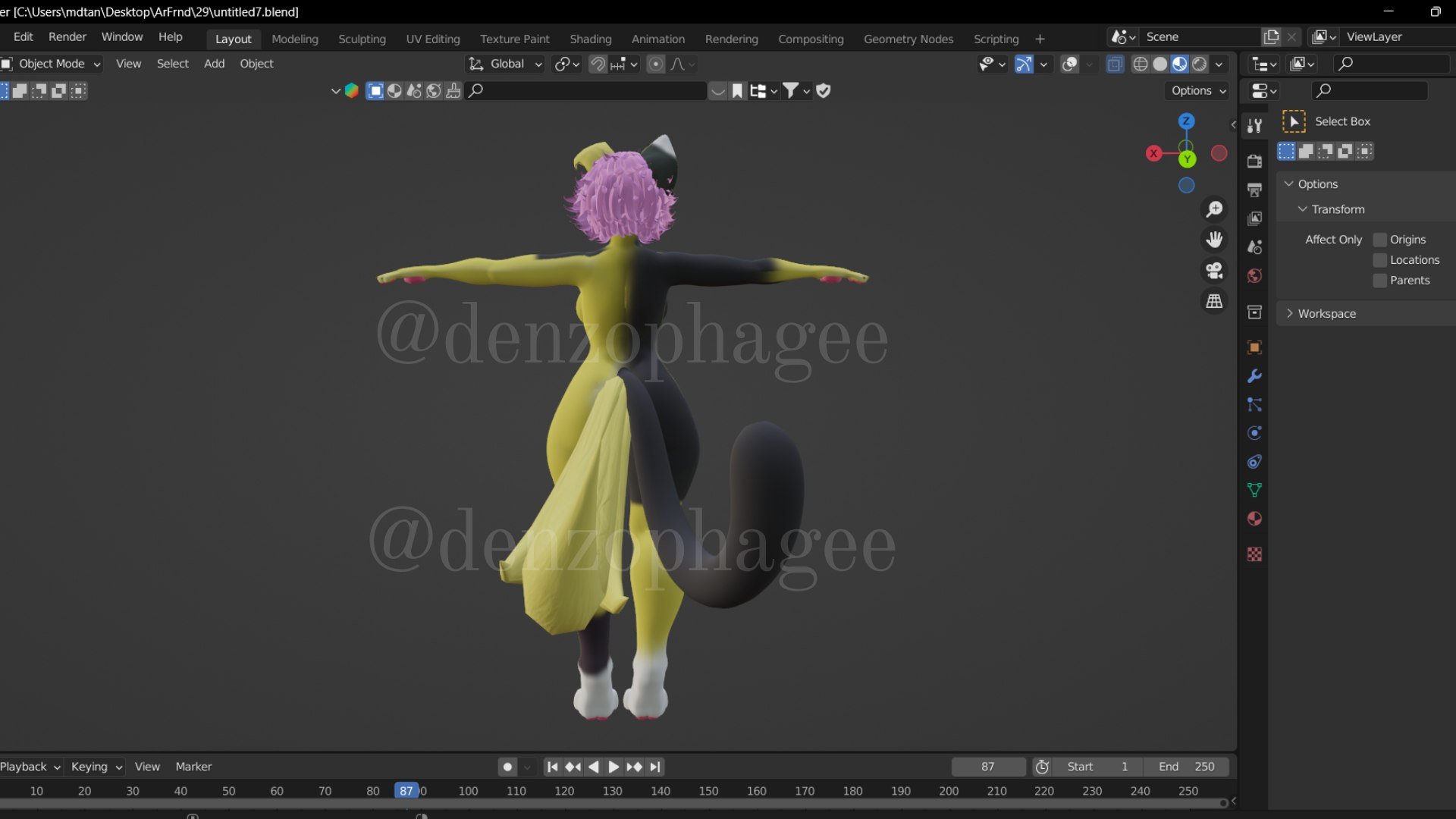This screenshot has height=819, width=1456.
Task: Enable Affect Only Parents checkbox
Action: coord(1380,281)
